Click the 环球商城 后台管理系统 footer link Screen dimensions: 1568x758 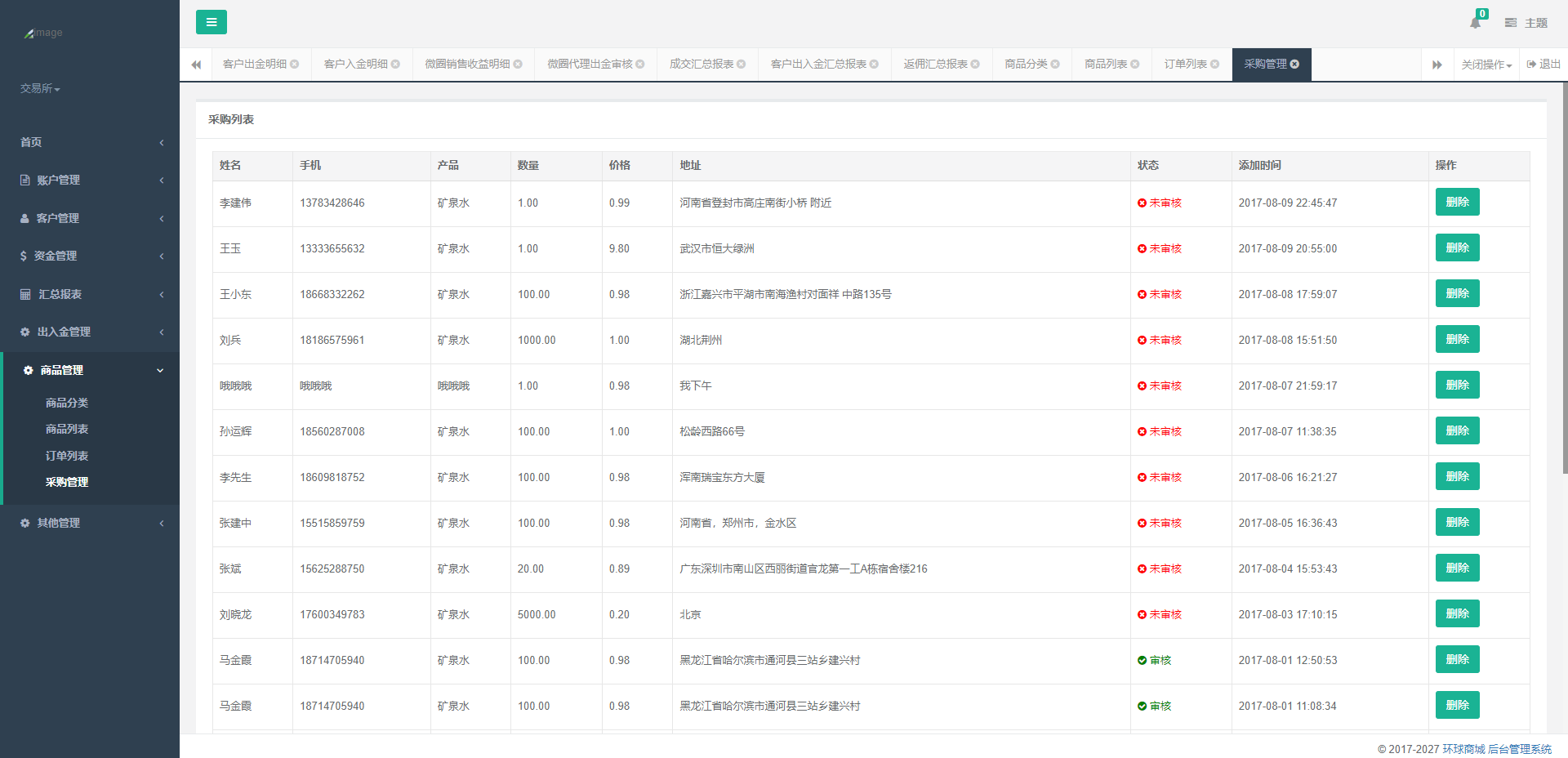point(1496,749)
